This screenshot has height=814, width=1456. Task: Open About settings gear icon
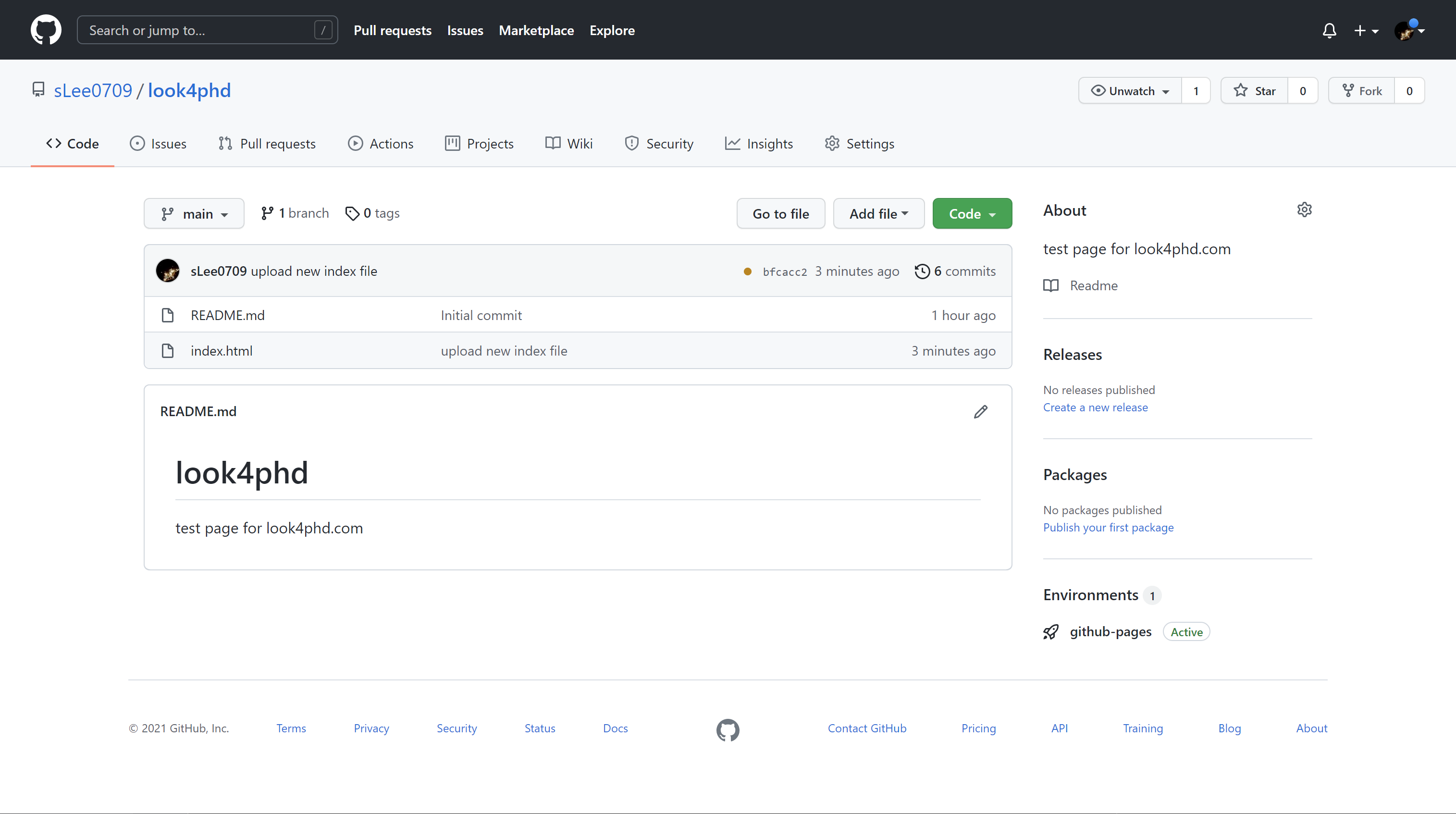(1304, 210)
